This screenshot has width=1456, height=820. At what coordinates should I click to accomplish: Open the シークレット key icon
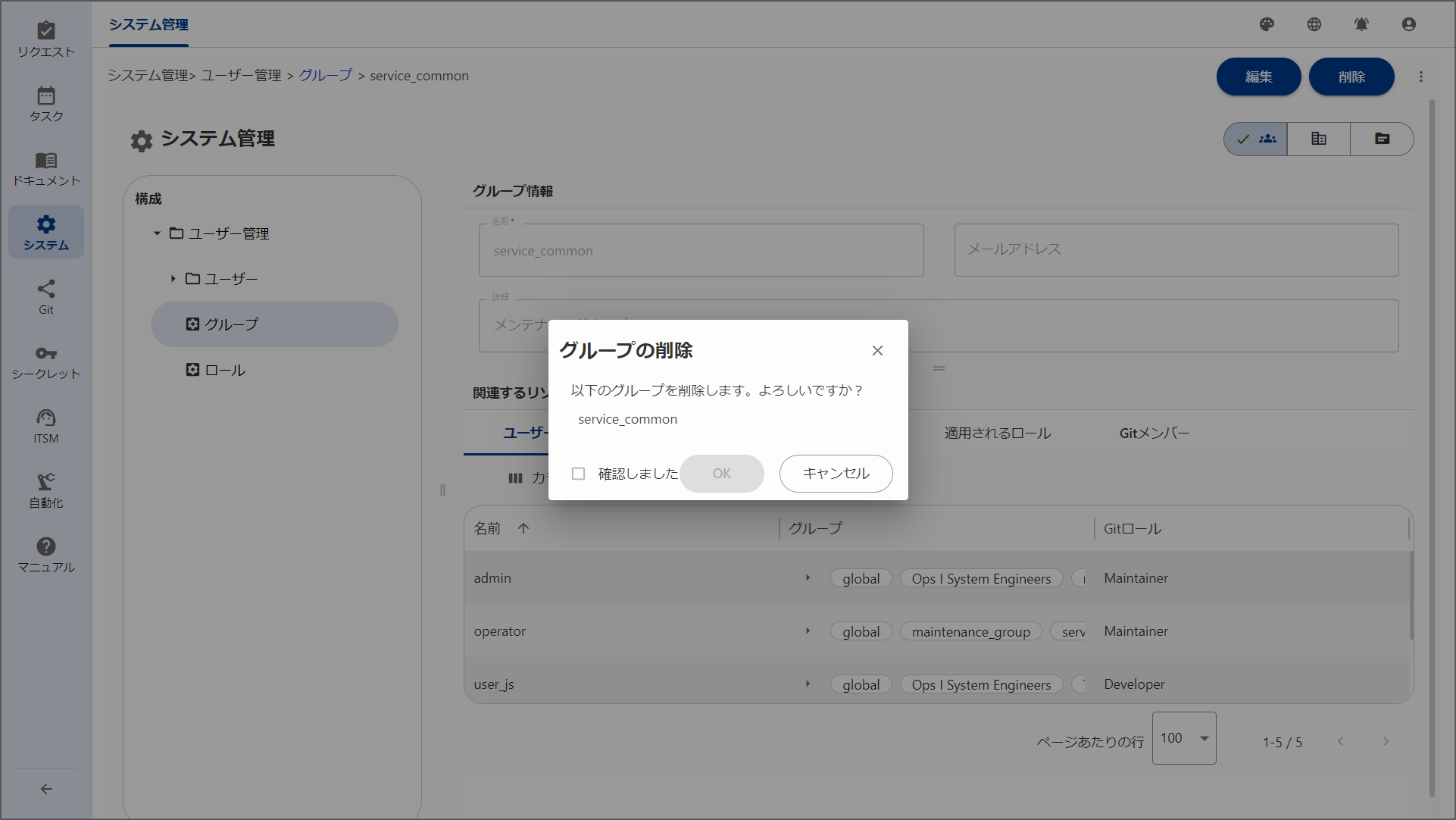coord(46,353)
